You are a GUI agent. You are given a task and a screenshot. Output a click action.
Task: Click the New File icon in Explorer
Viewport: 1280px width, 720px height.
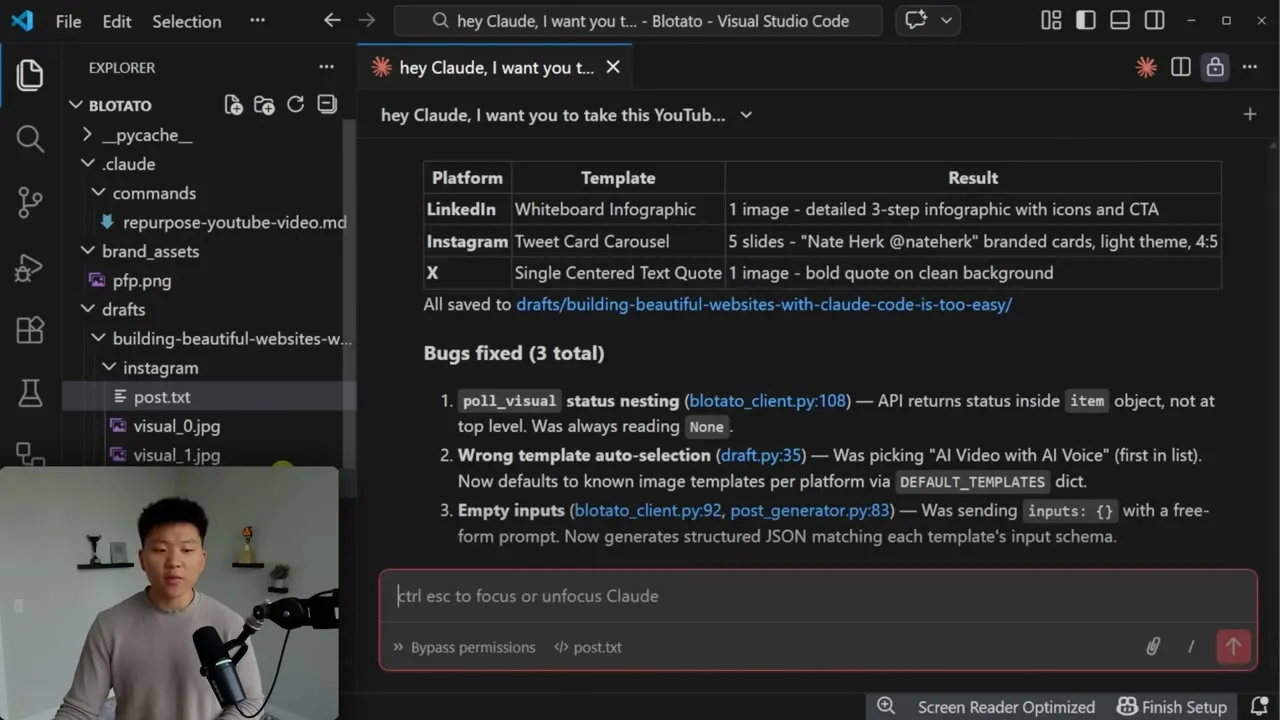coord(233,105)
